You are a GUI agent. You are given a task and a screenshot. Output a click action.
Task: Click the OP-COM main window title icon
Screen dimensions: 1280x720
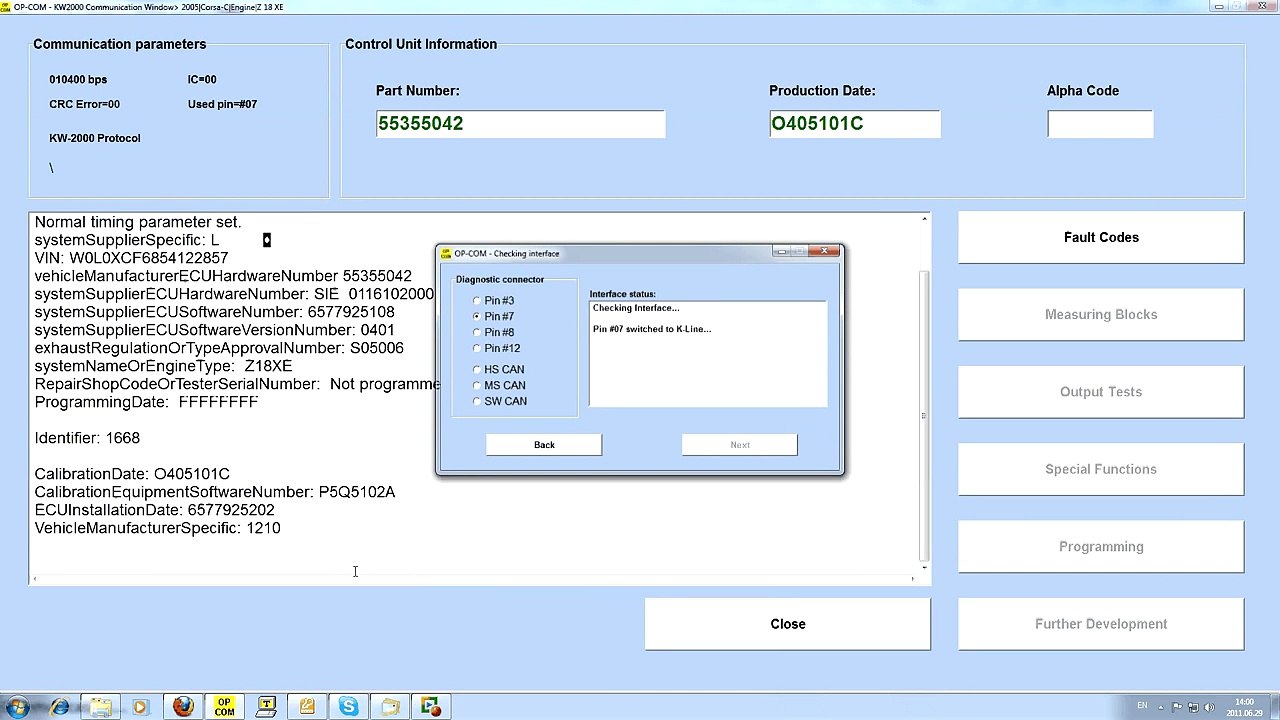(7, 7)
